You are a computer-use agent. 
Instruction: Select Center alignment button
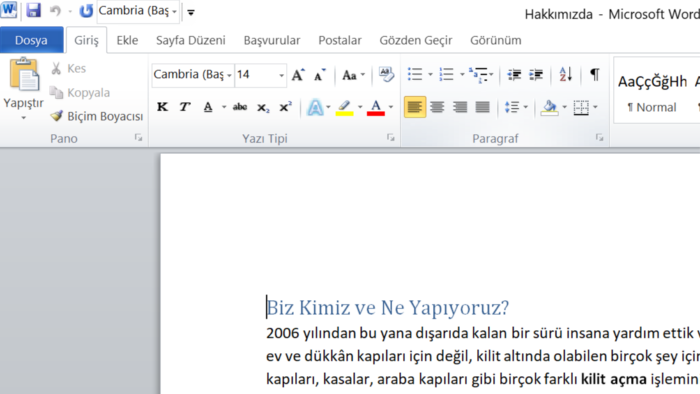(x=437, y=107)
